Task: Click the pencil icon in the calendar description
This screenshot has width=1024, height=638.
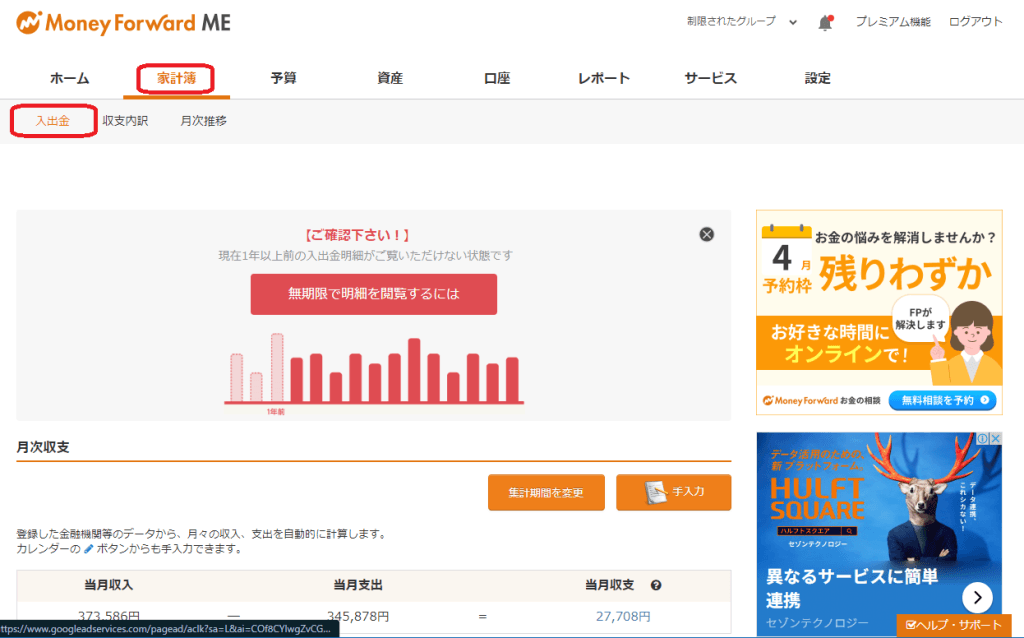Action: tap(89, 549)
